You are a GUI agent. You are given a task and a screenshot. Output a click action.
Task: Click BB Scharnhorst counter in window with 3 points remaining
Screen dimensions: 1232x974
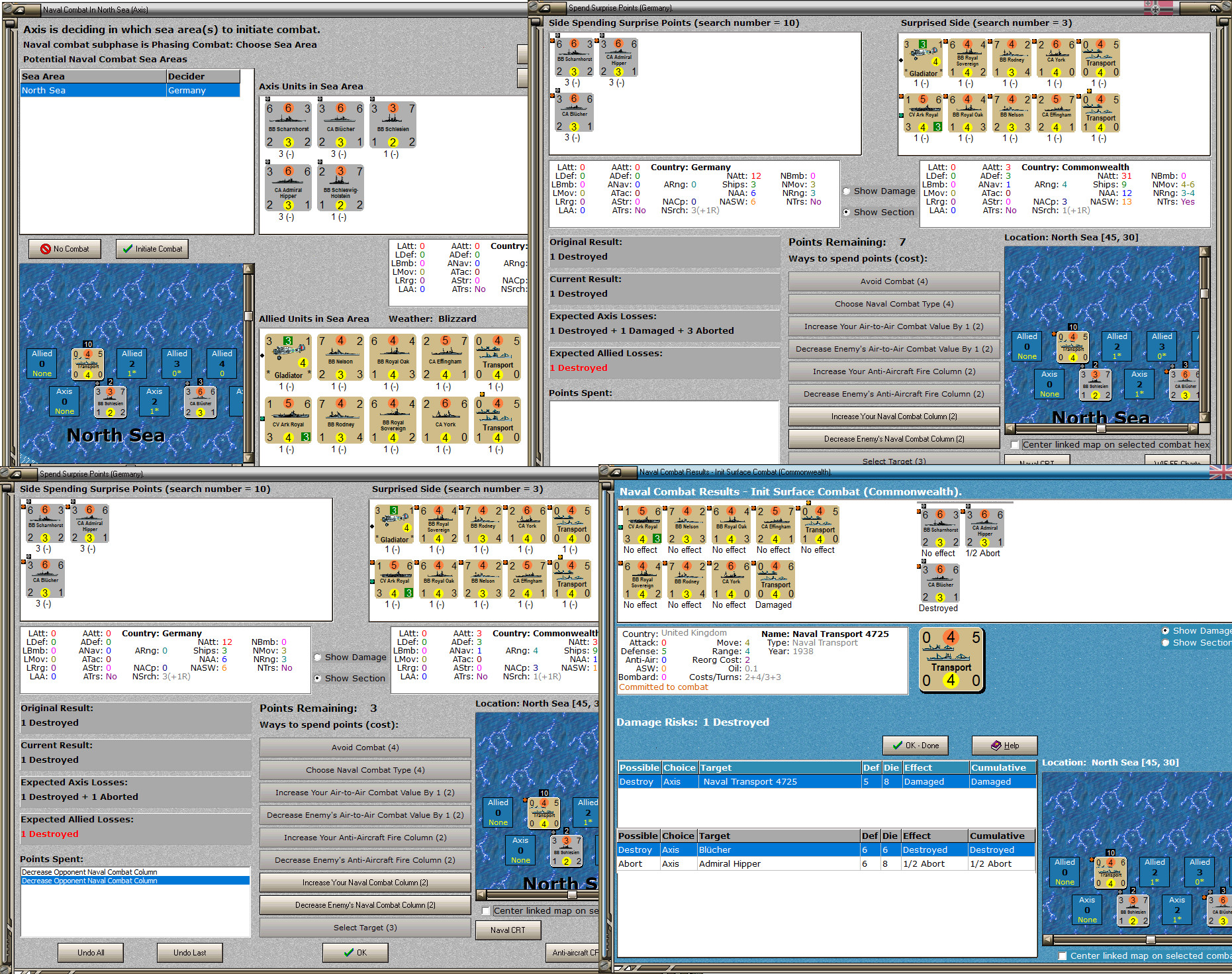[x=45, y=524]
